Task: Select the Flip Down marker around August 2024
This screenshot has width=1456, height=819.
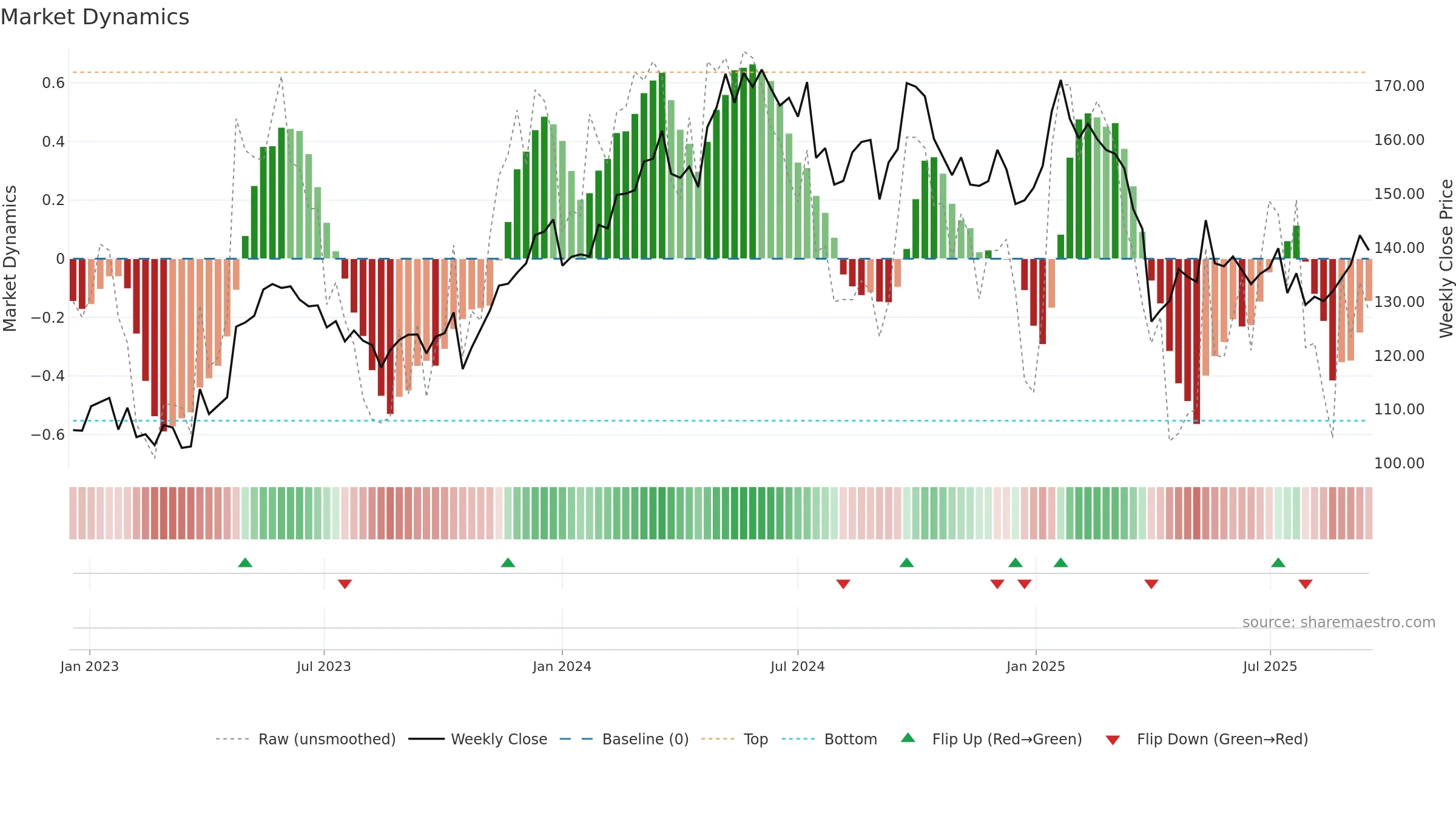Action: tap(843, 584)
